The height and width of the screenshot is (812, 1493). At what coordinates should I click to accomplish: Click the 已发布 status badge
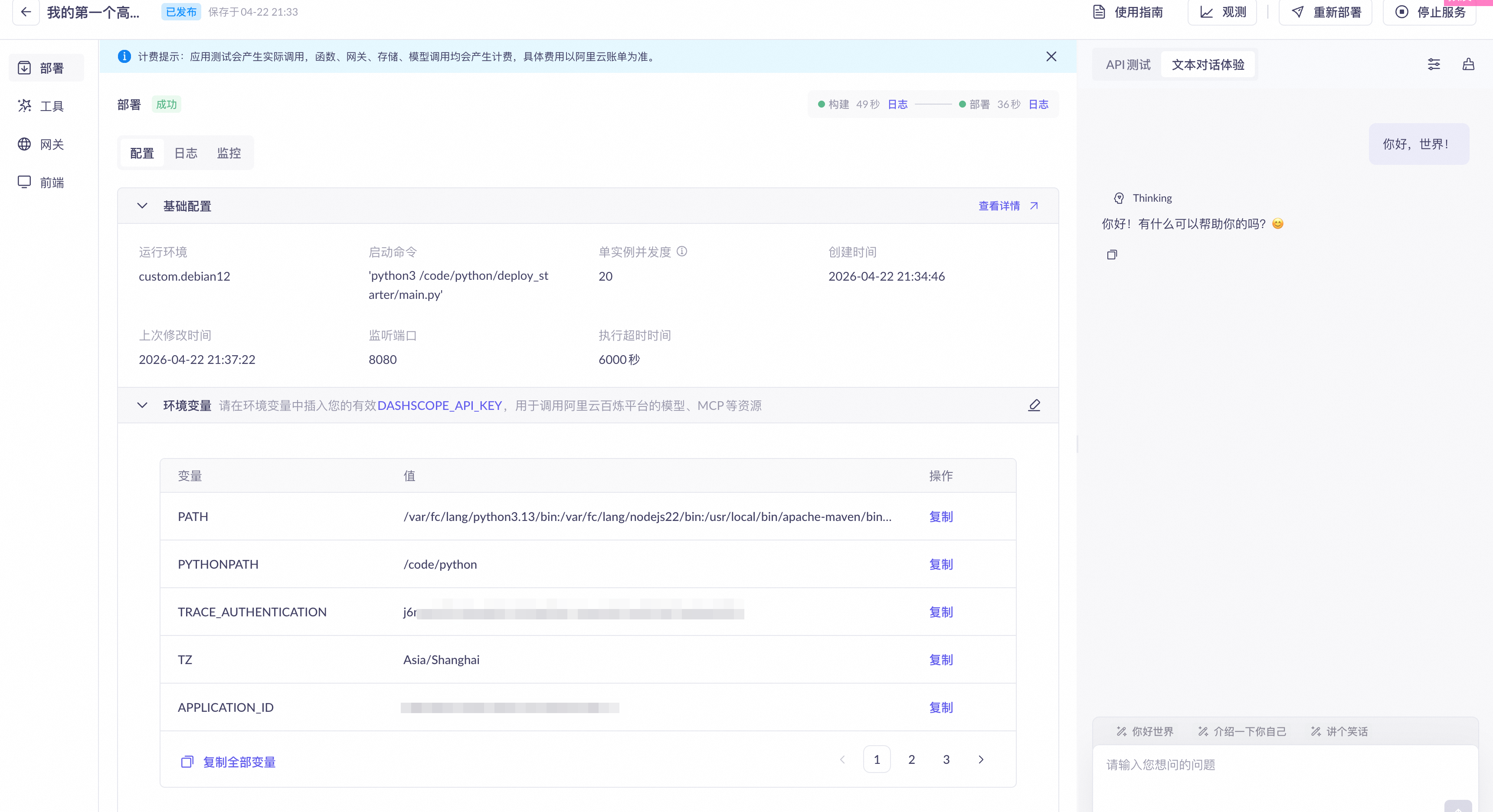click(181, 12)
